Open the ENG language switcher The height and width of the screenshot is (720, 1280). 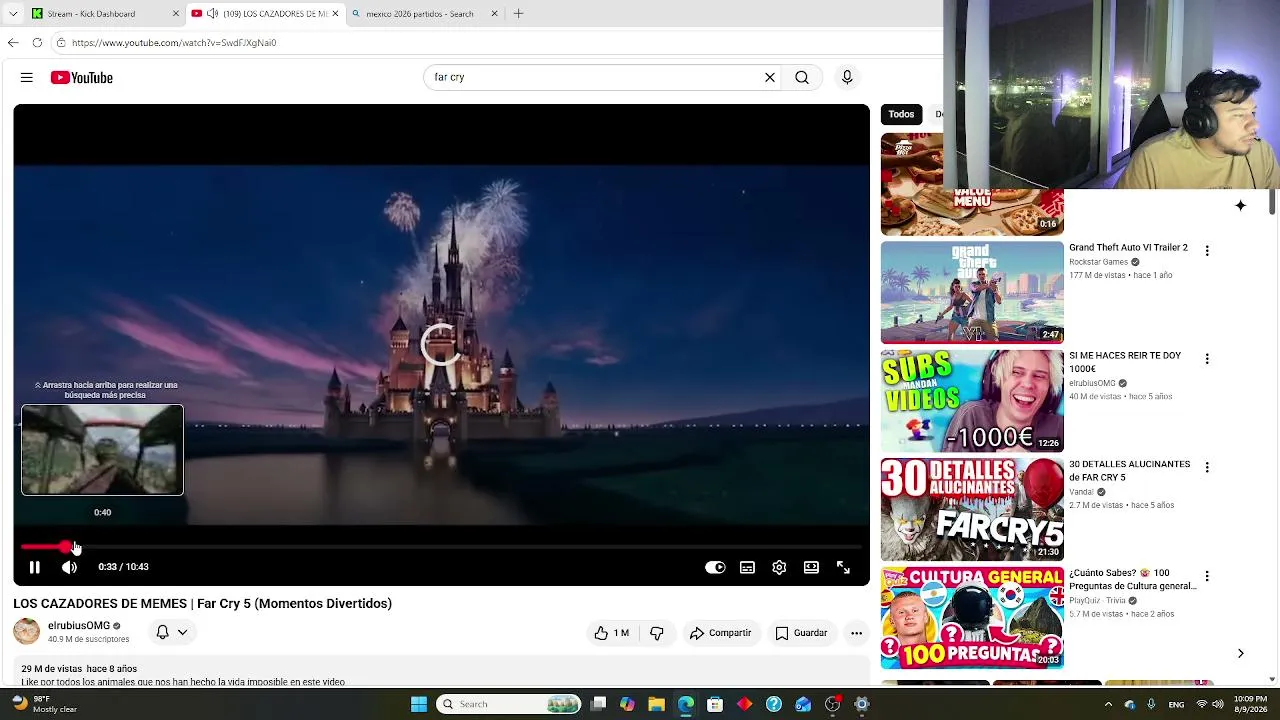tap(1176, 704)
